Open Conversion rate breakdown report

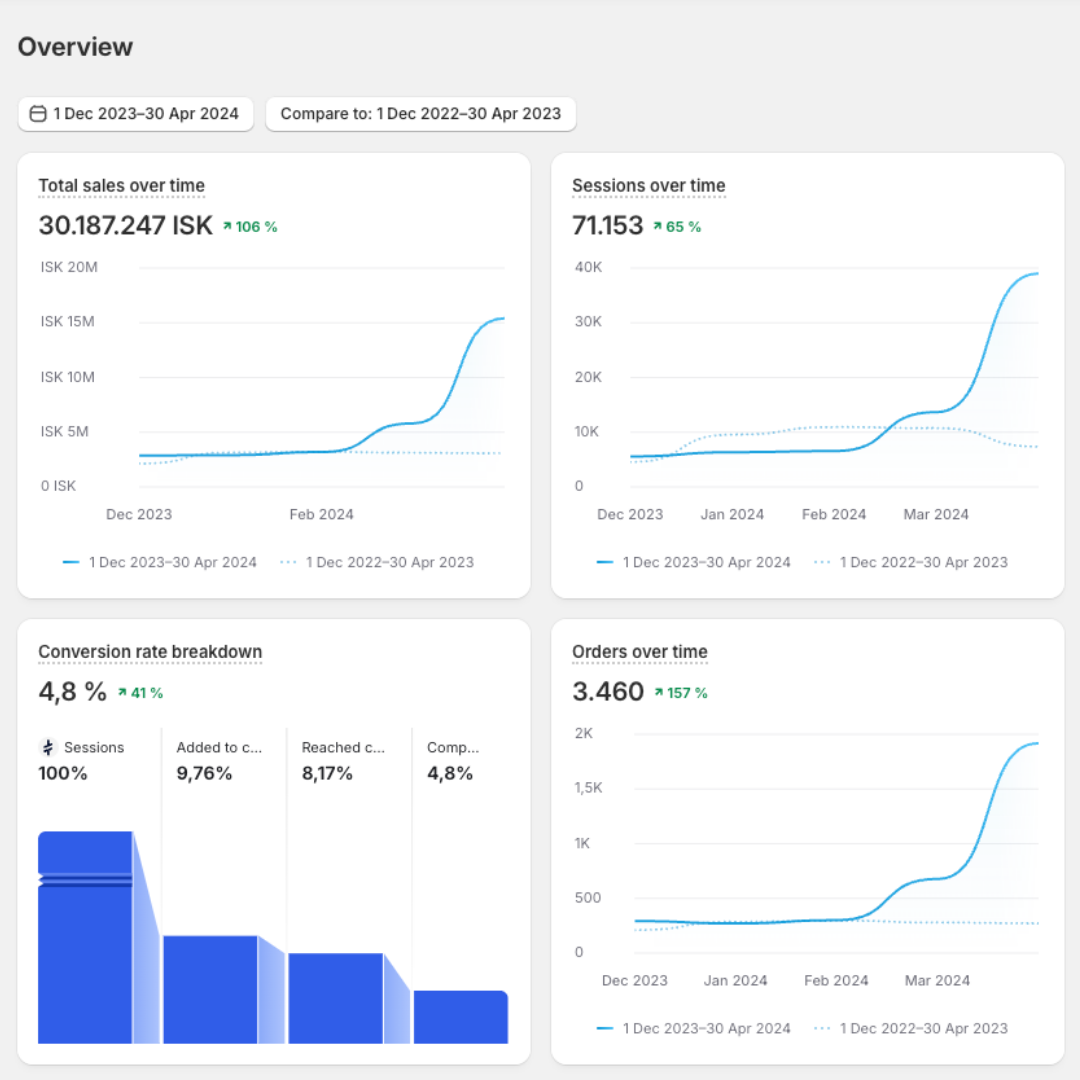click(150, 652)
